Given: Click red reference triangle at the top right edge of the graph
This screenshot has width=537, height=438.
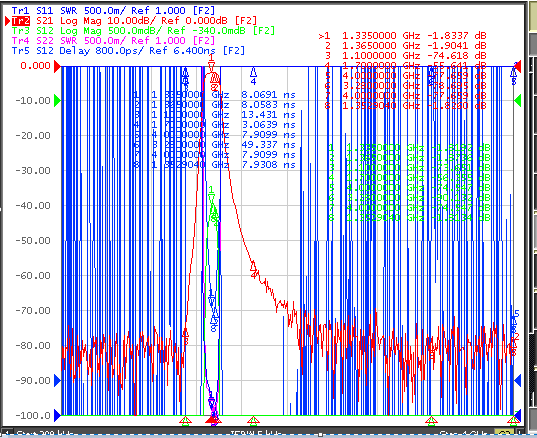Looking at the screenshot, I should coord(517,66).
